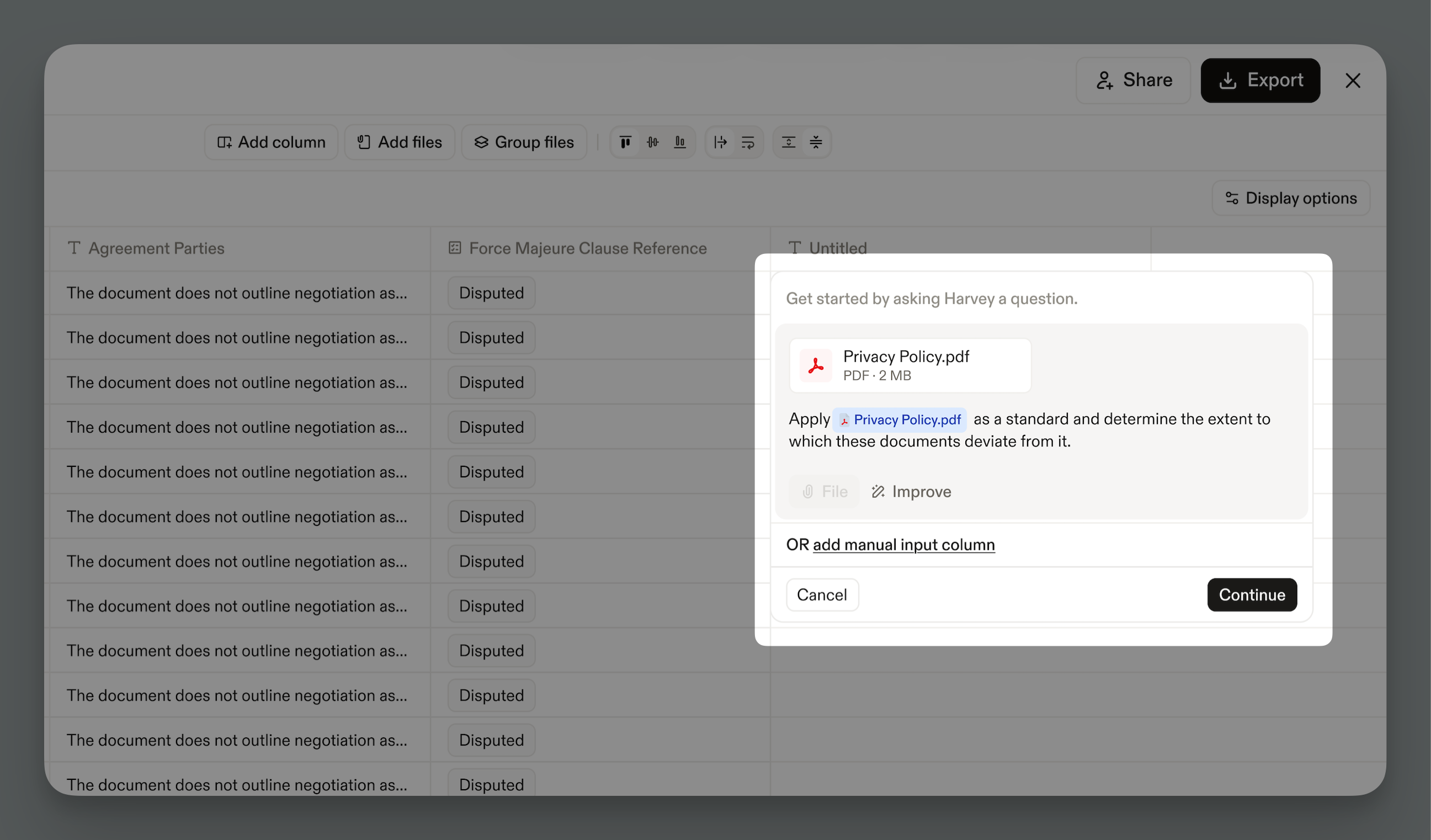Click the Untitled column header

pos(960,248)
